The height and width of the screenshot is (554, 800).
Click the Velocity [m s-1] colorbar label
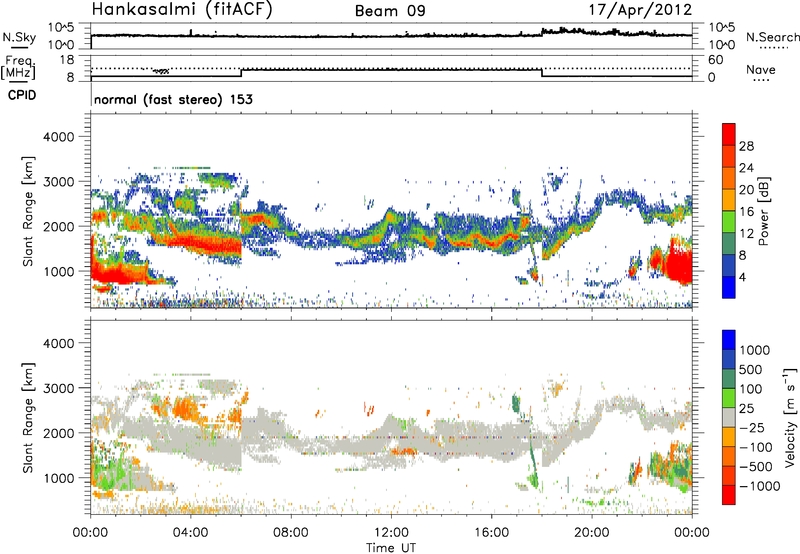coord(790,417)
